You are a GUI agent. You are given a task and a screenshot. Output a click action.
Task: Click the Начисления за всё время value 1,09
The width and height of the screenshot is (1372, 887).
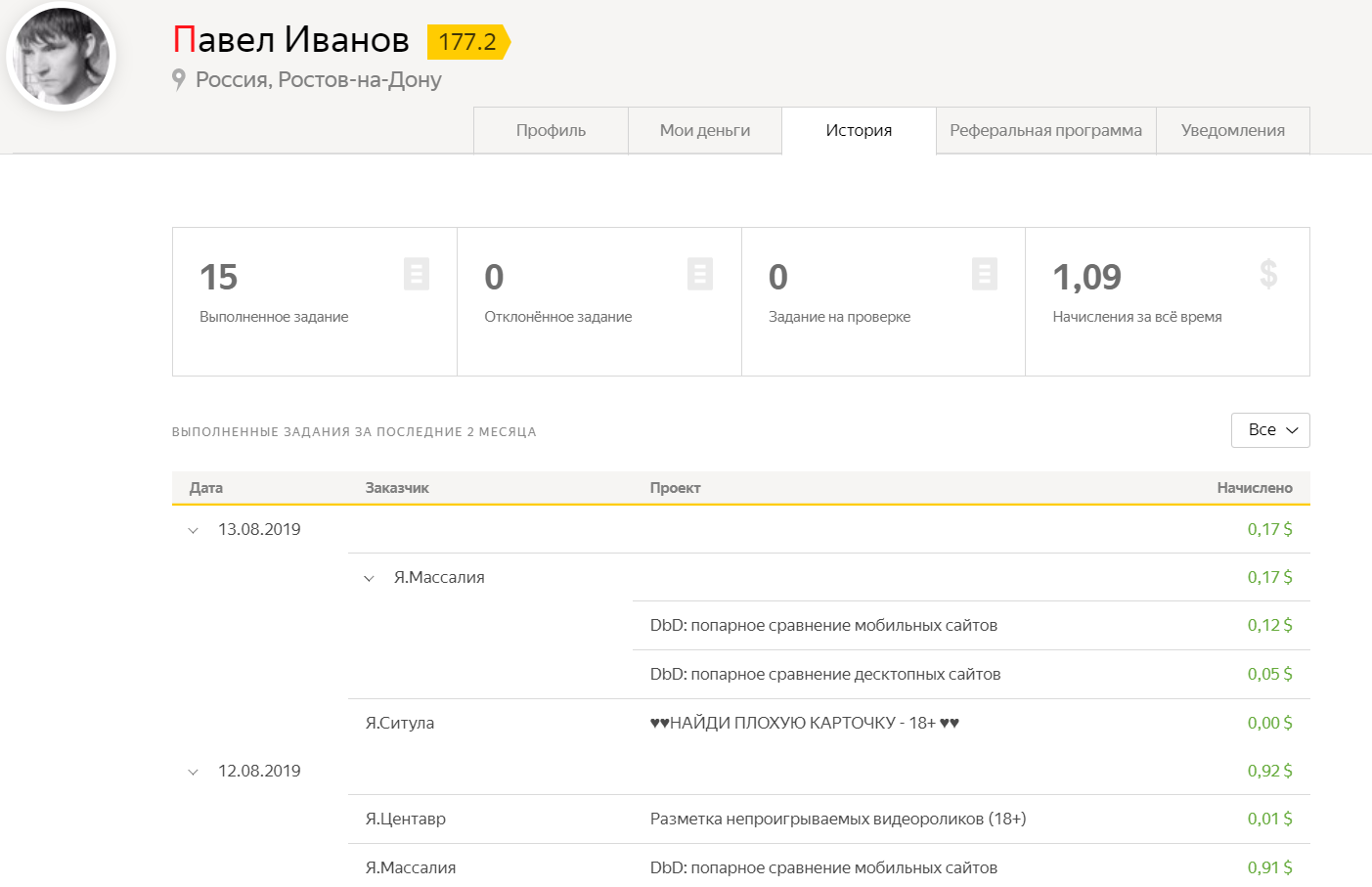[x=1086, y=277]
